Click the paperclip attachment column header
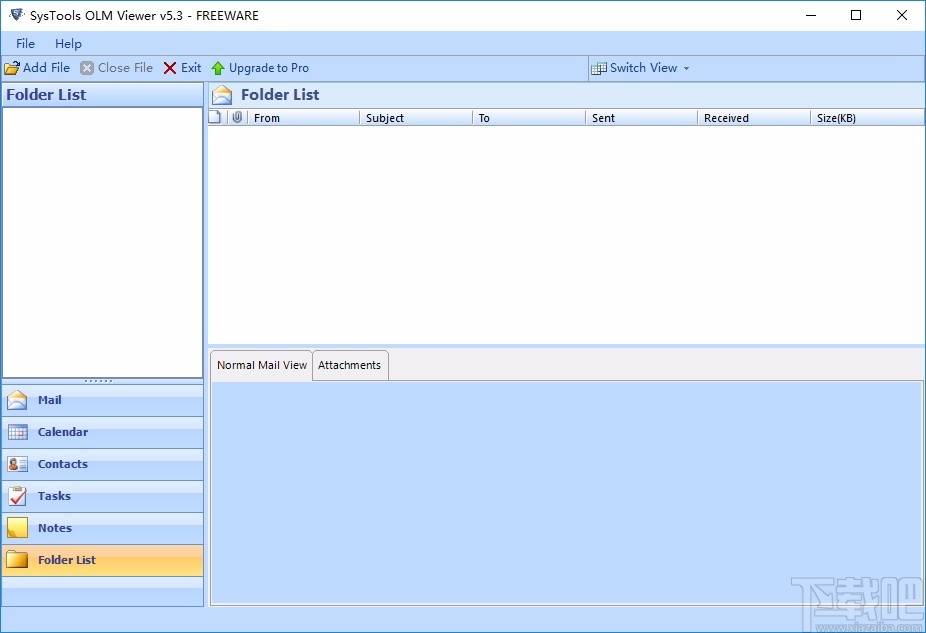The height and width of the screenshot is (633, 926). (x=236, y=117)
